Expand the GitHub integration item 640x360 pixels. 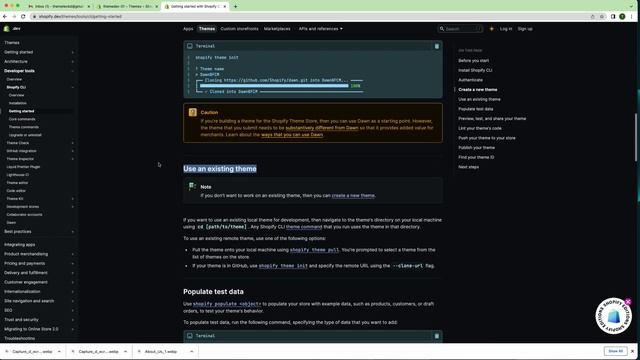[x=73, y=151]
